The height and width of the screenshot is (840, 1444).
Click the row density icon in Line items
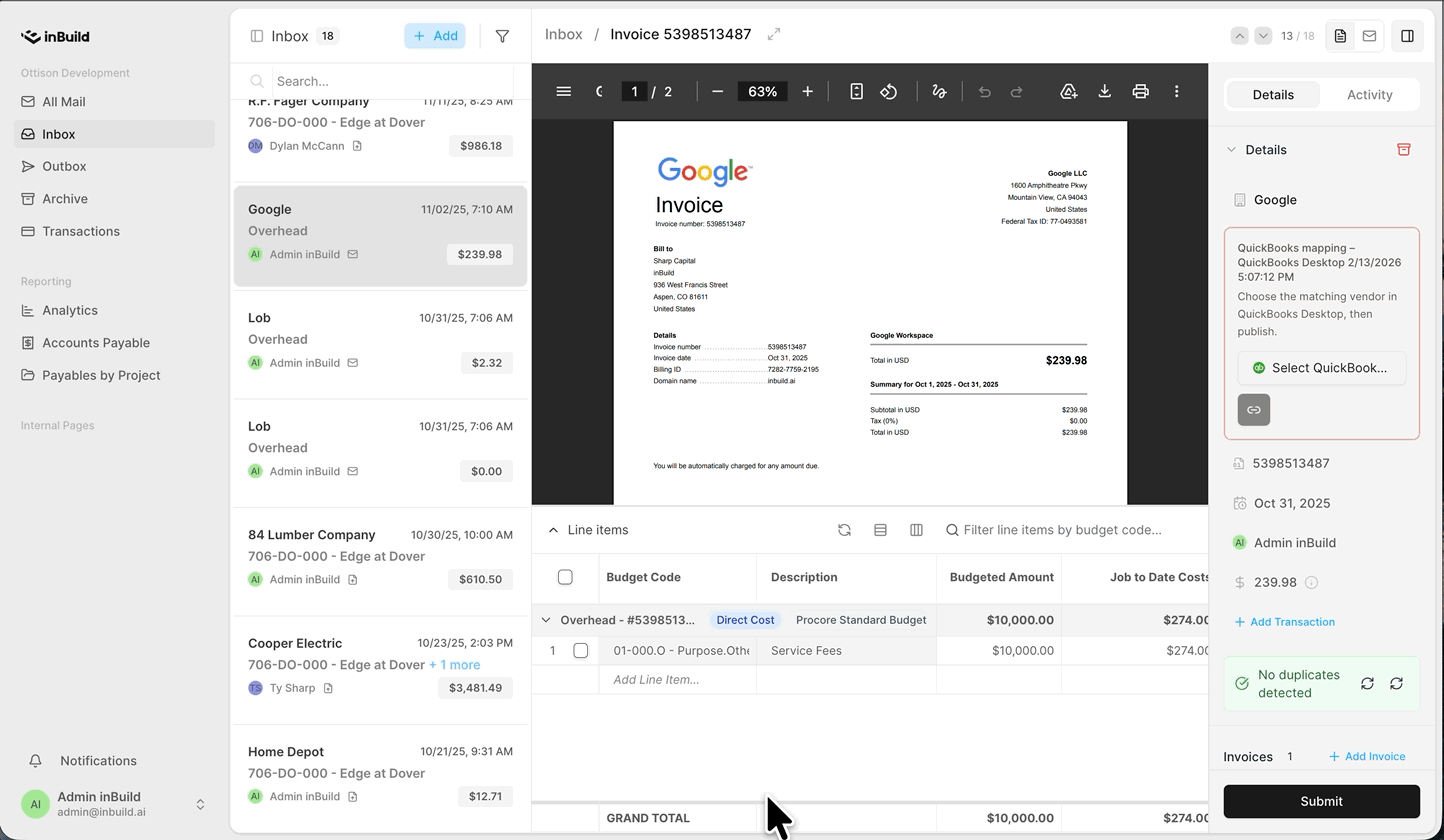click(881, 530)
